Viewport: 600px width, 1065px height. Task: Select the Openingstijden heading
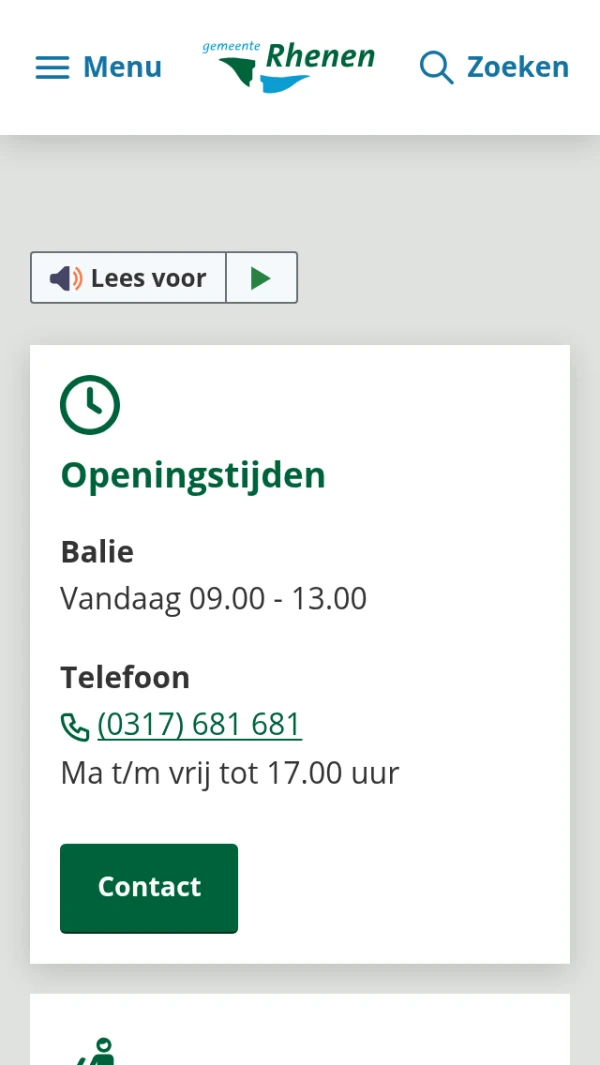193,475
